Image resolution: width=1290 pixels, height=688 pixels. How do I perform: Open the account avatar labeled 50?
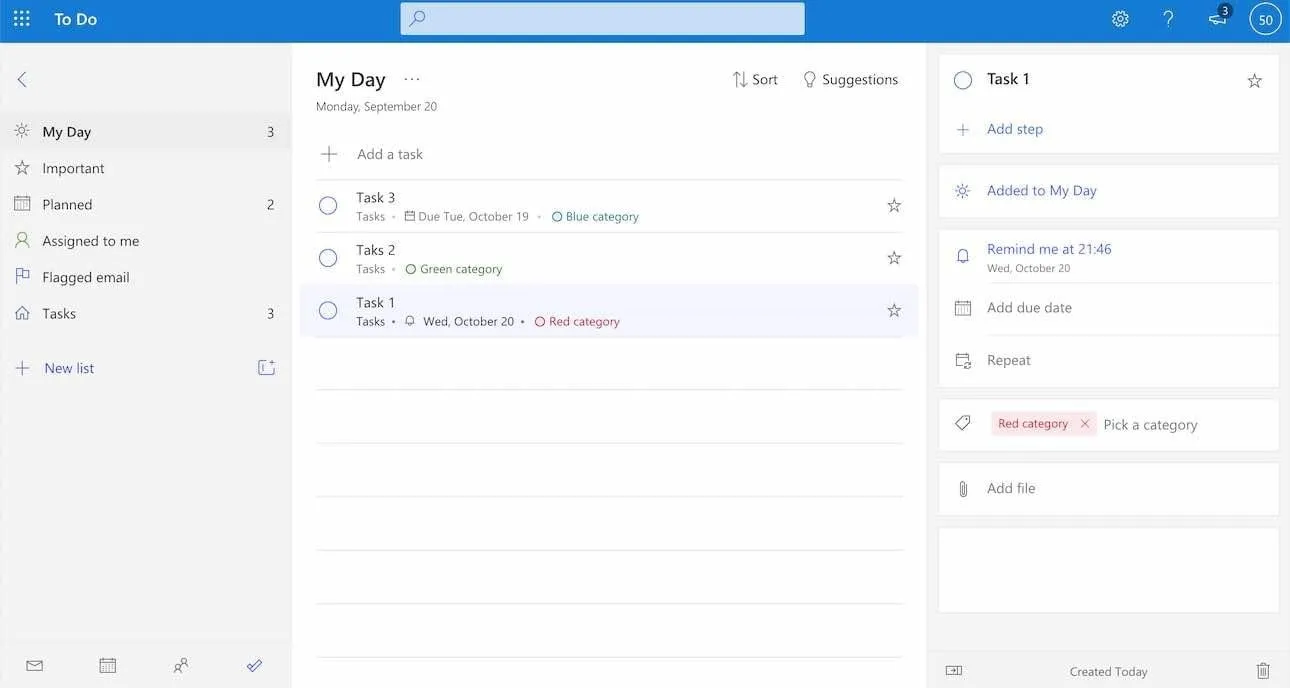click(x=1265, y=19)
